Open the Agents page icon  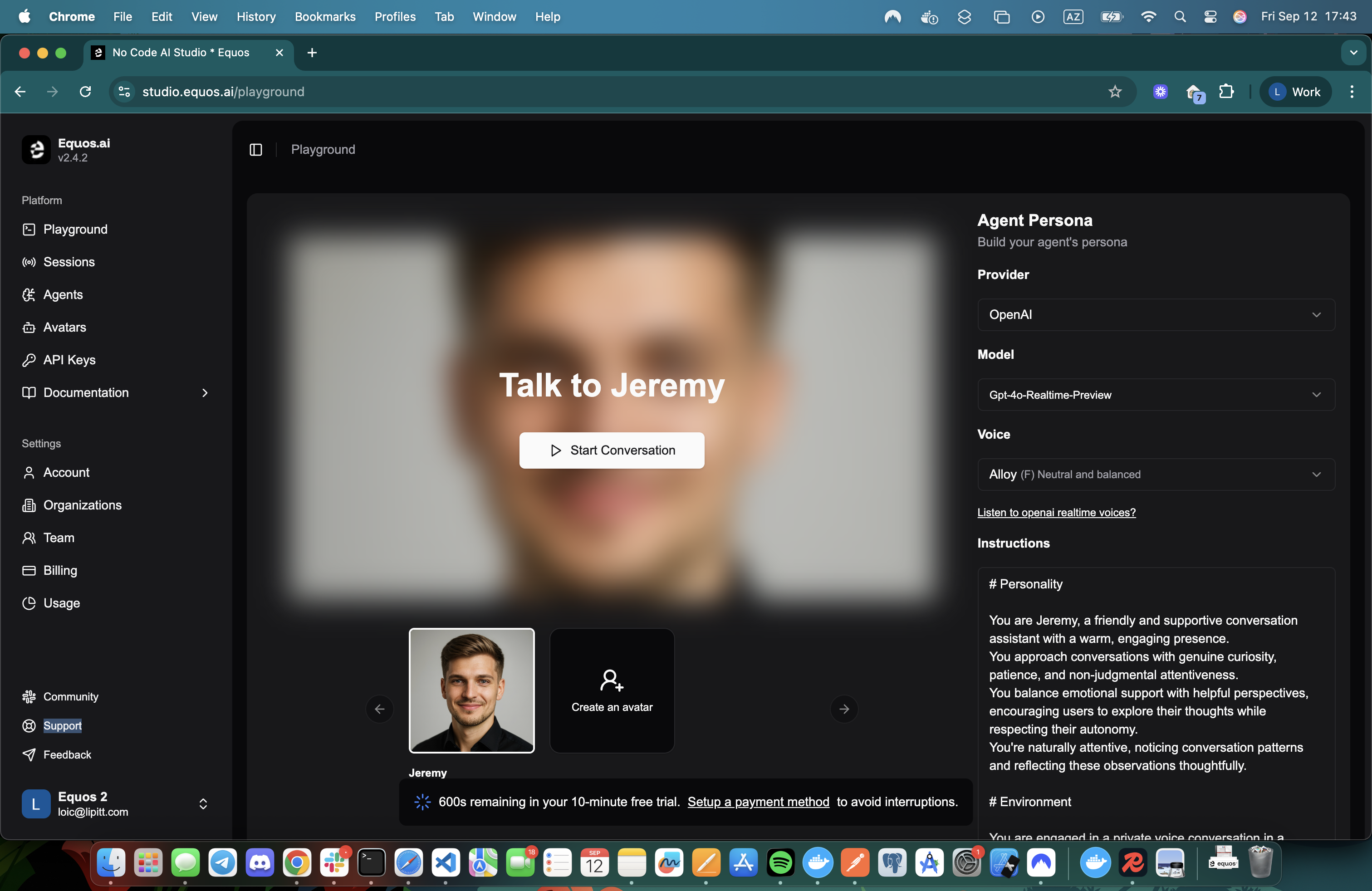coord(28,294)
